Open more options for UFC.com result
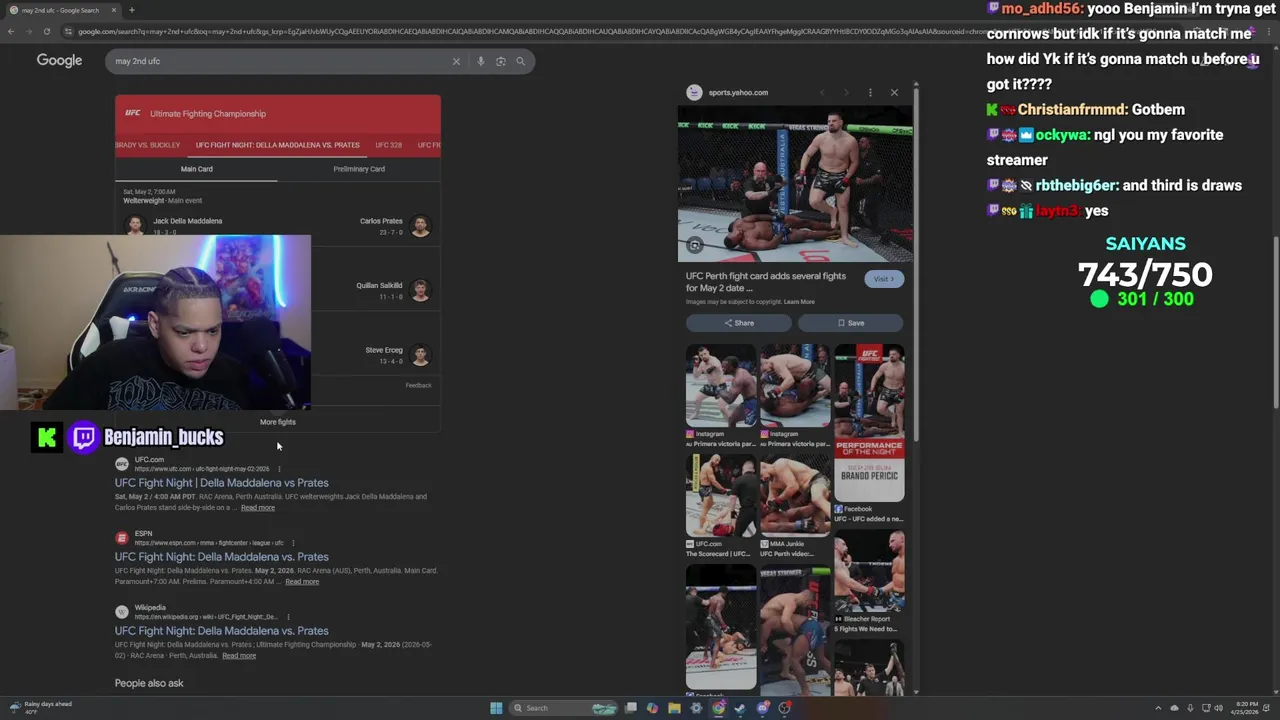Screen dimensions: 1280x720 tap(279, 468)
